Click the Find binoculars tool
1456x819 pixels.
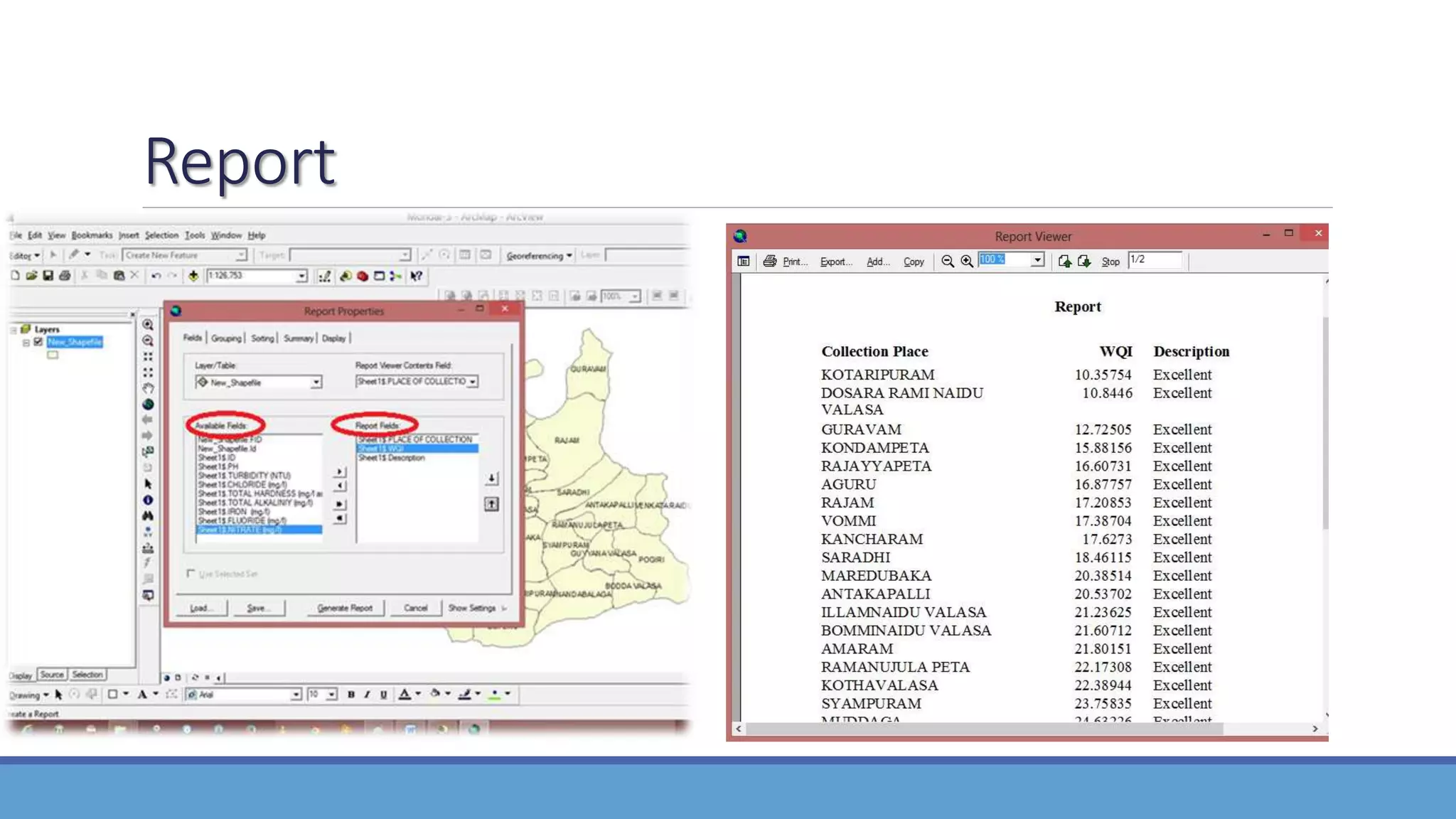coord(148,515)
